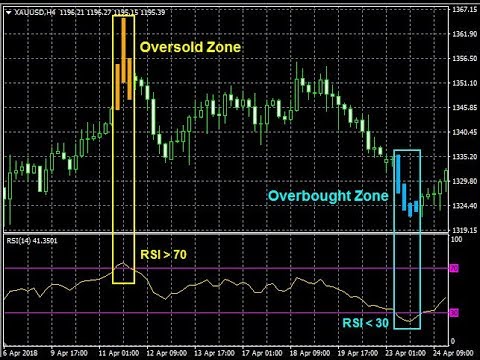Click the 17 Apr 01:00 time label
The width and height of the screenshot is (480, 360).
[x=262, y=353]
